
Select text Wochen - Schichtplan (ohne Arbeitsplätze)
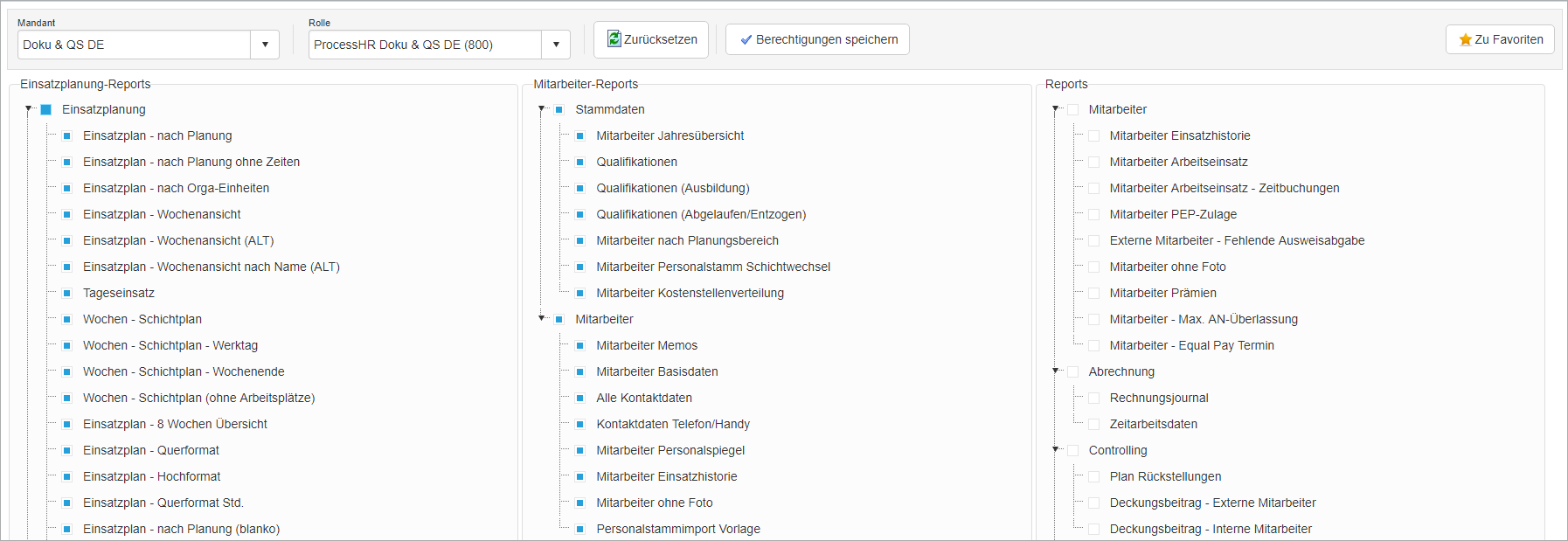(199, 398)
